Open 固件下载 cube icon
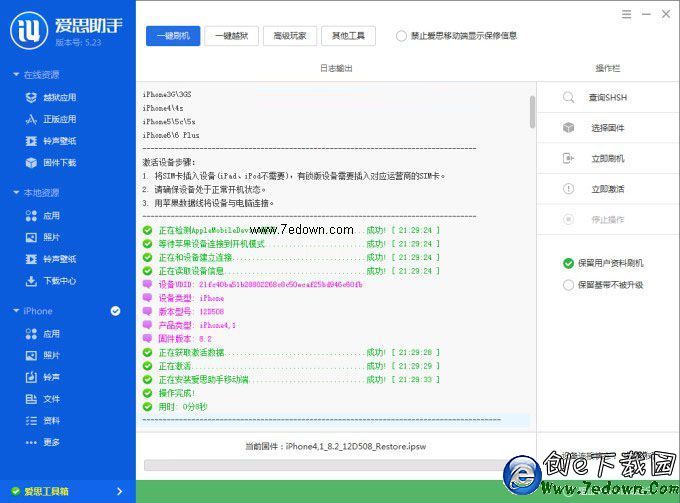 31,163
